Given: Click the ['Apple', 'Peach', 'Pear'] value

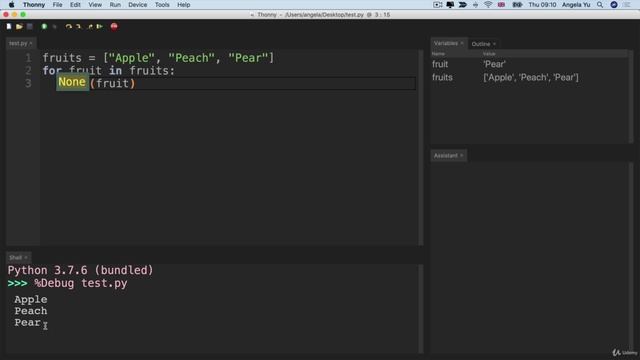Looking at the screenshot, I should point(531,77).
